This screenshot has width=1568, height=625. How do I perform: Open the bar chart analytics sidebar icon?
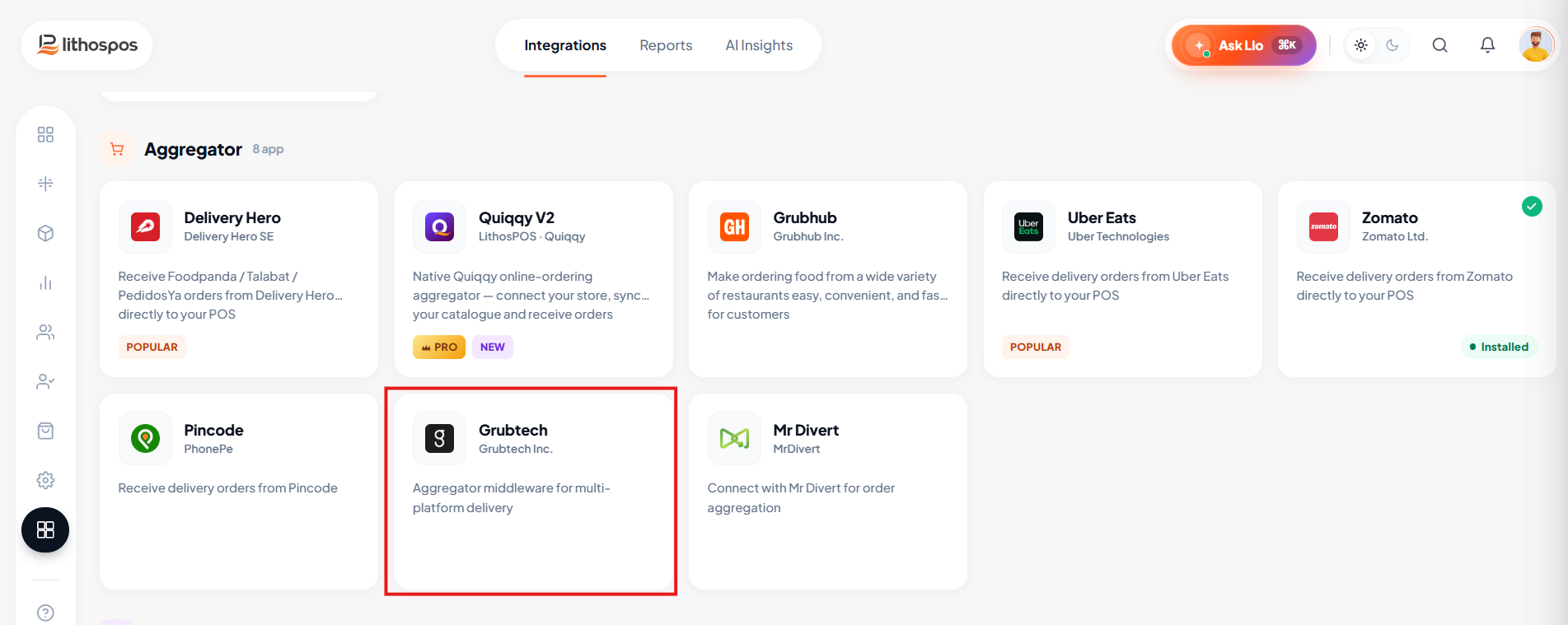tap(45, 283)
